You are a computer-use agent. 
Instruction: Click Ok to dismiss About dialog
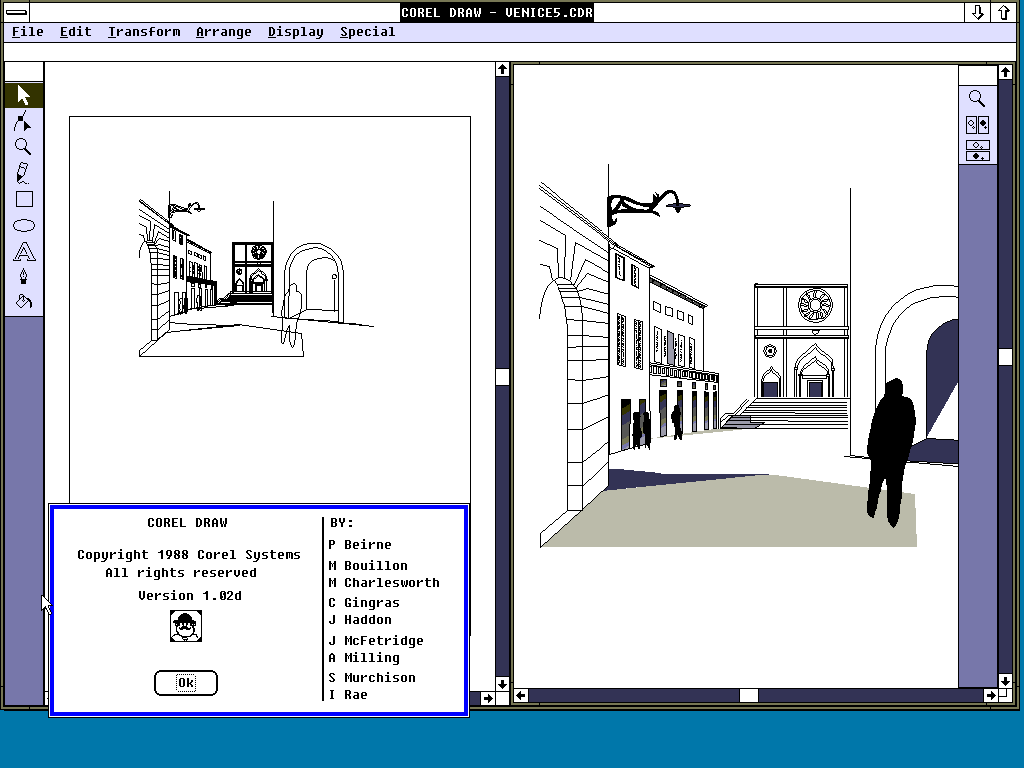[x=186, y=683]
